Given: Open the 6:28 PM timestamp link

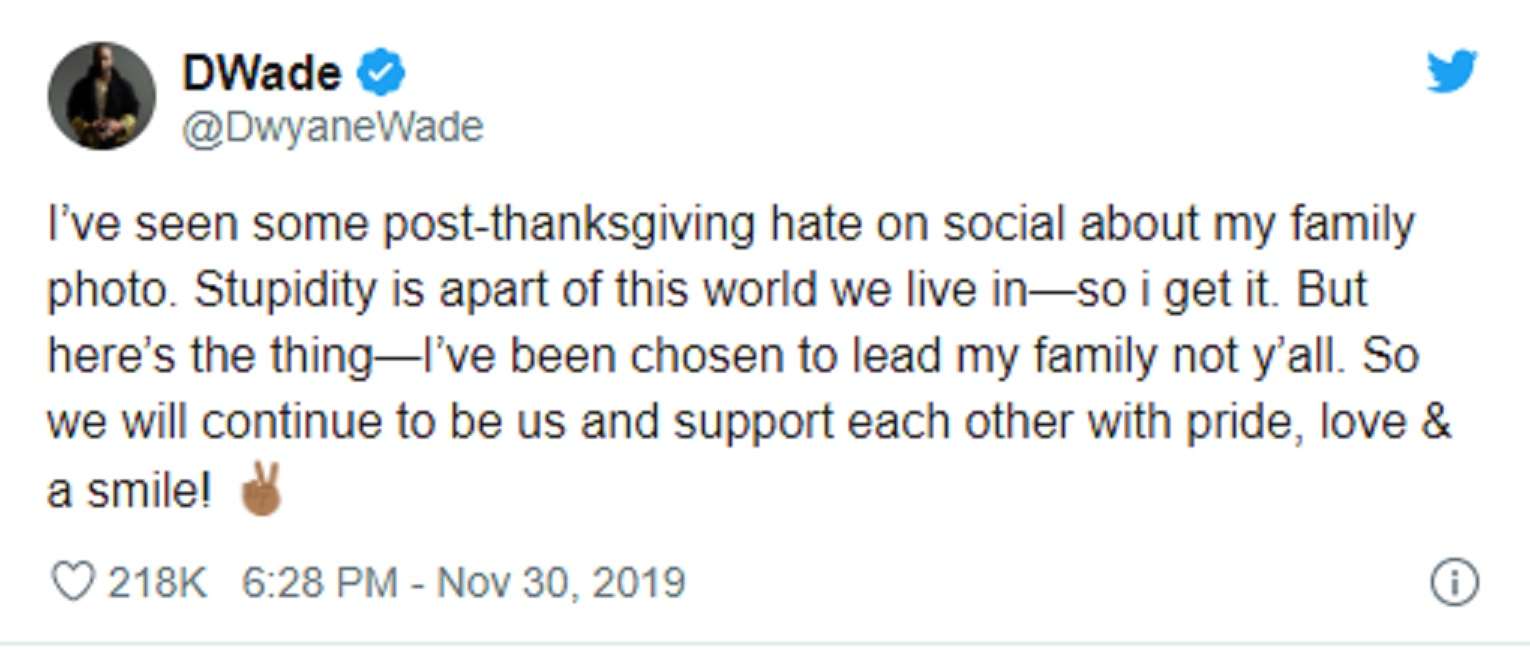Looking at the screenshot, I should coord(319,582).
